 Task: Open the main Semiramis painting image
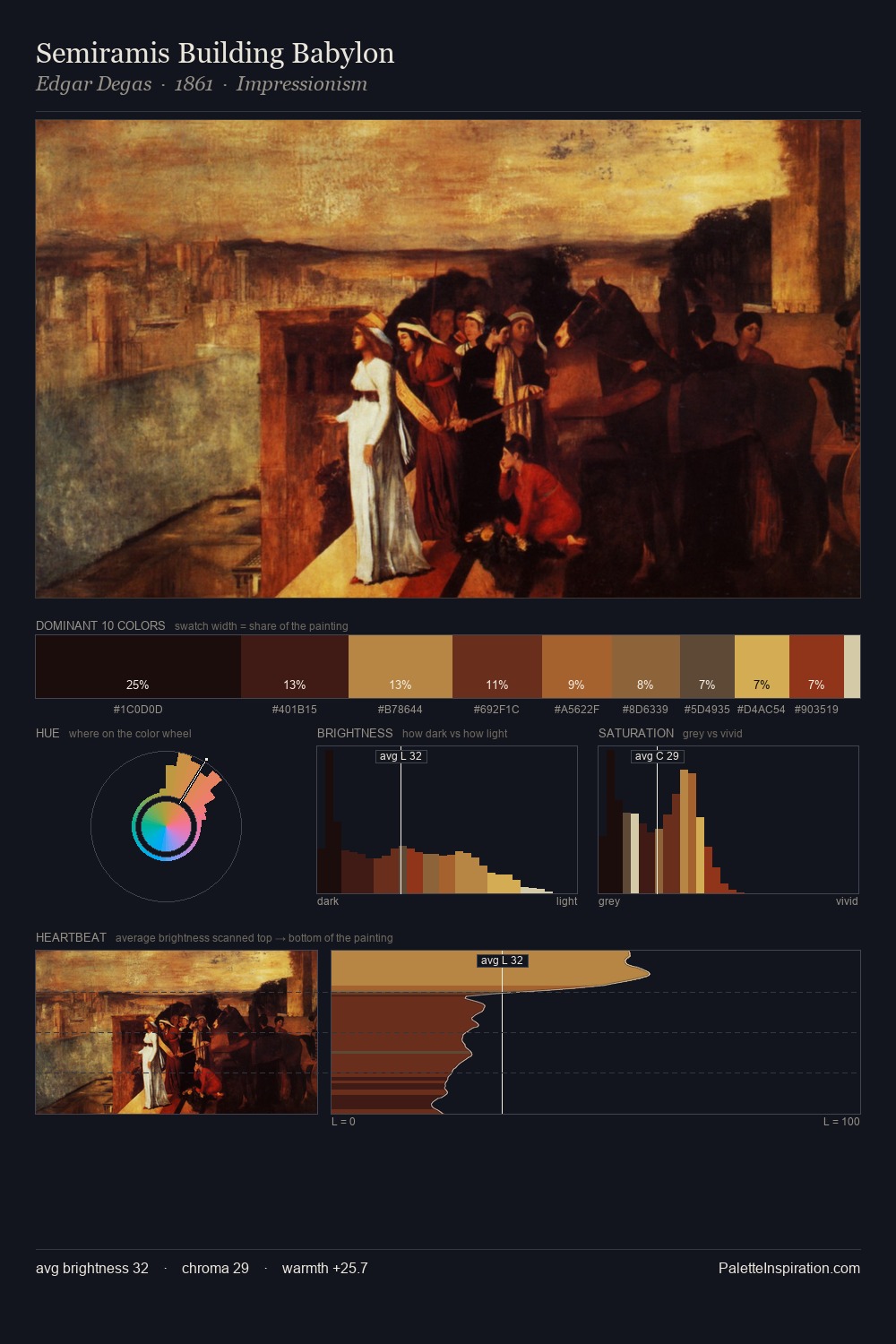[x=448, y=358]
